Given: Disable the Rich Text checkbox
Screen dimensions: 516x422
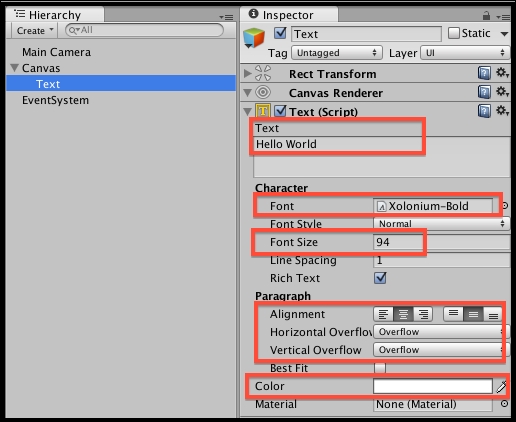Looking at the screenshot, I should click(380, 278).
